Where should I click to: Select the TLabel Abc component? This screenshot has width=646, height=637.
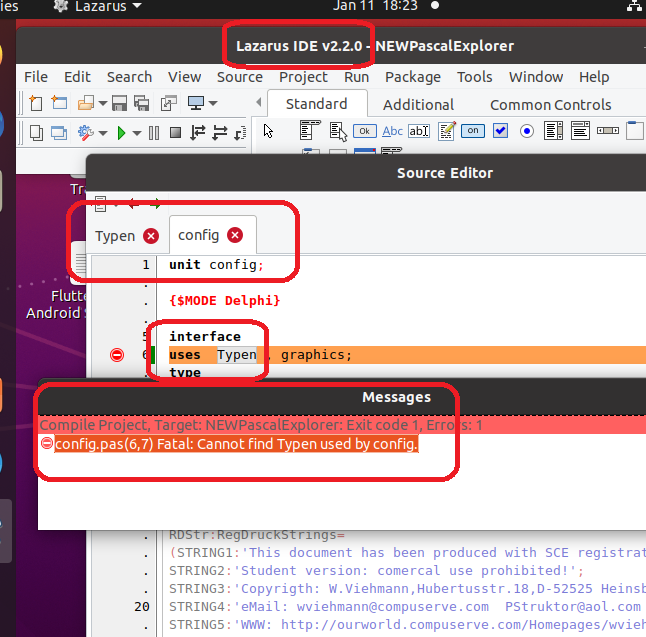point(392,131)
